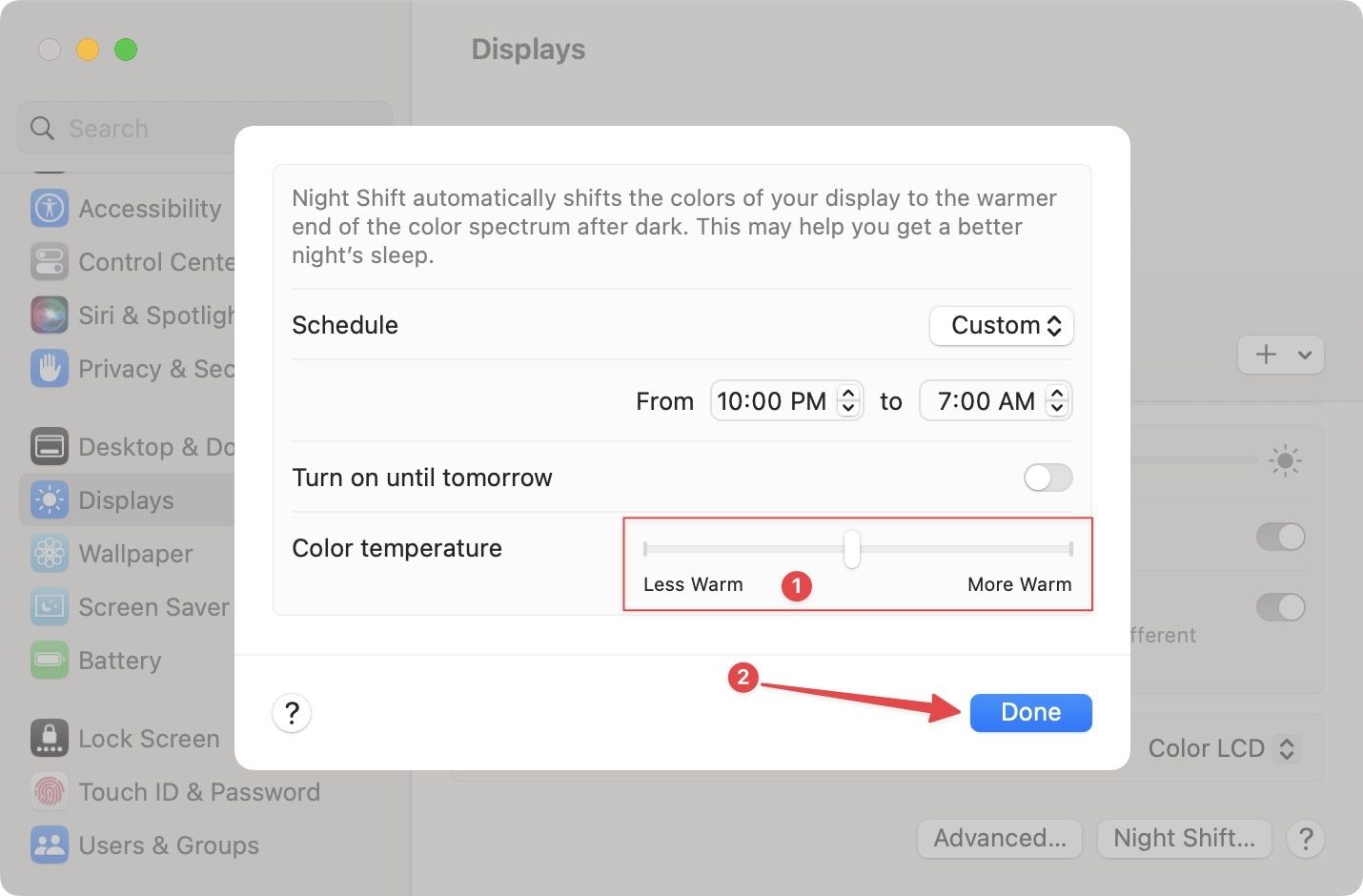Click the Color temperature slider handle
Screen dimensions: 1363x896
(x=852, y=549)
